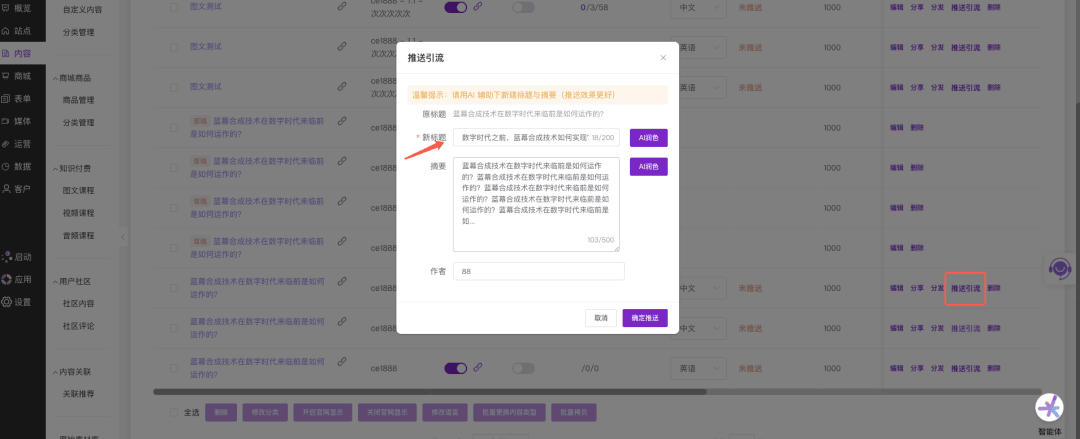Open the 数据 data section
The image size is (1080, 439).
(x=17, y=166)
